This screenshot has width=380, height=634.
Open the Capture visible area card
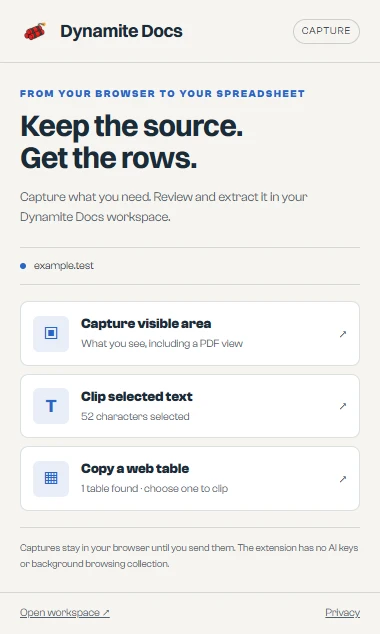point(190,334)
